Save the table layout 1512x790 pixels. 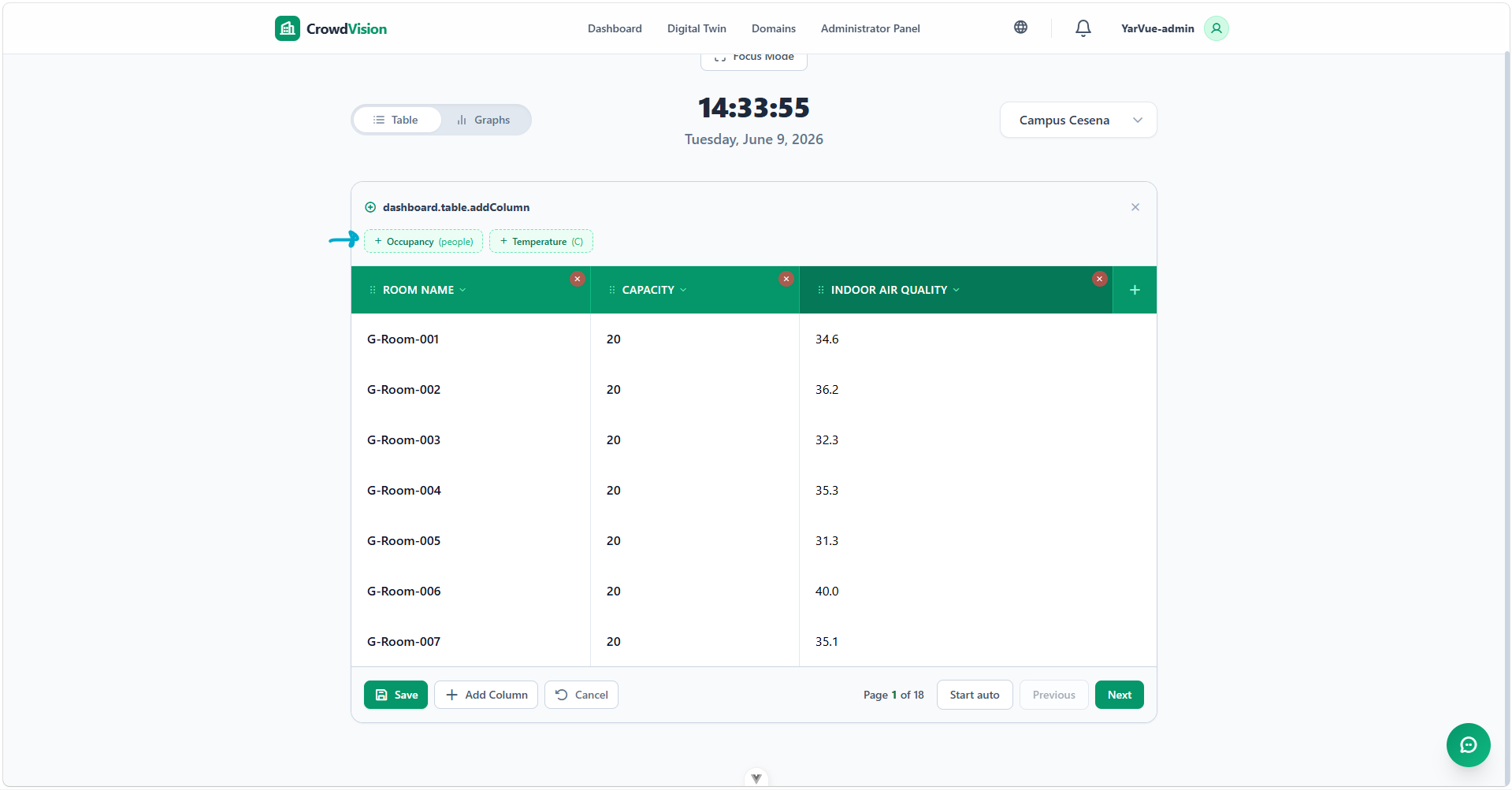pos(396,695)
